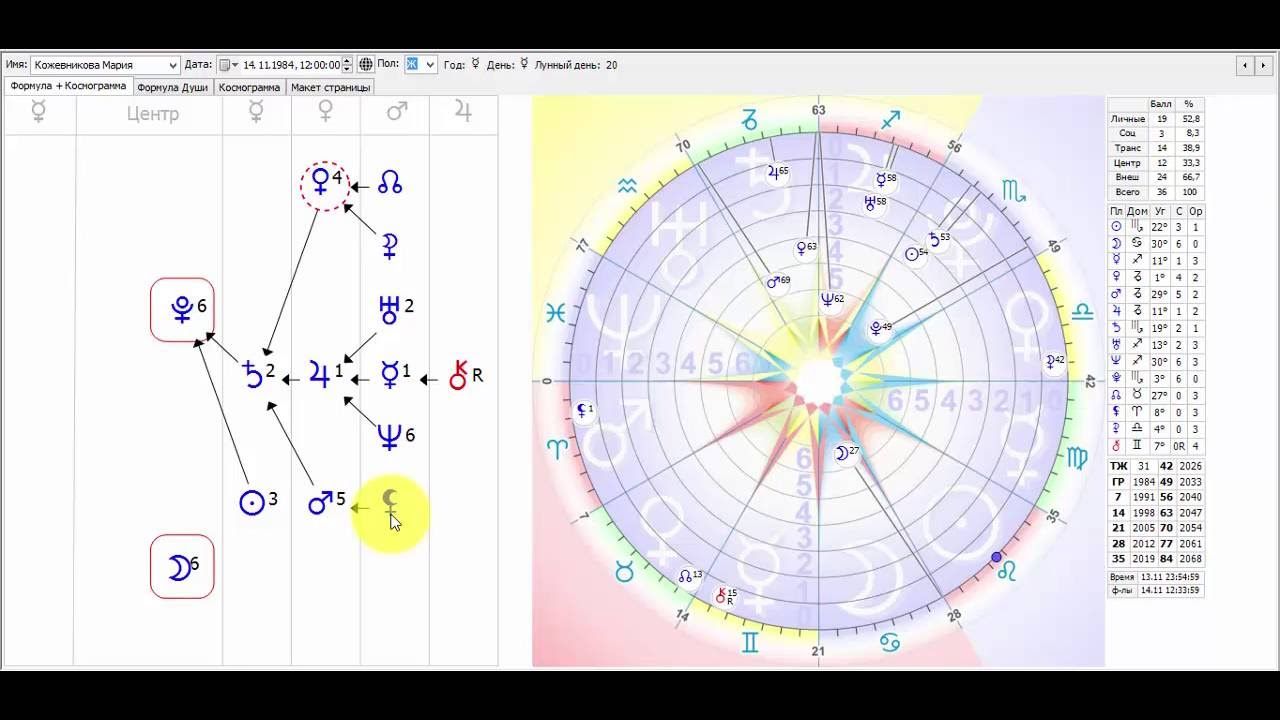Switch to Формула + Космограмма tab
This screenshot has height=720, width=1280.
pos(68,86)
